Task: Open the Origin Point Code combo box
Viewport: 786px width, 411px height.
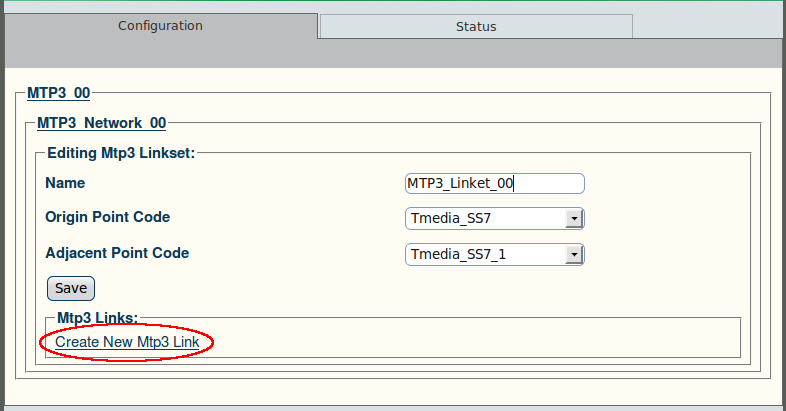Action: 495,219
